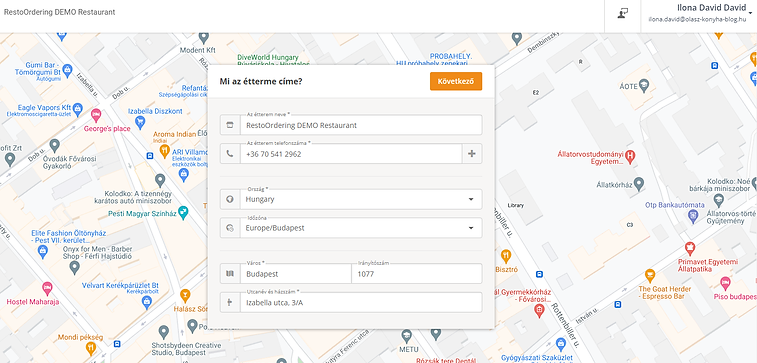Click Piso budapest lodging marker

click(x=725, y=283)
